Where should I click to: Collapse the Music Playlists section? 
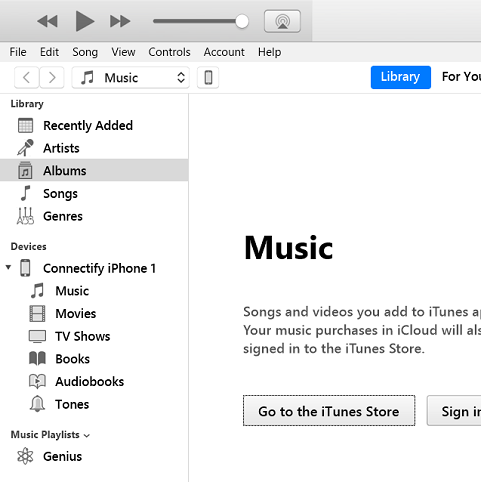[87, 436]
